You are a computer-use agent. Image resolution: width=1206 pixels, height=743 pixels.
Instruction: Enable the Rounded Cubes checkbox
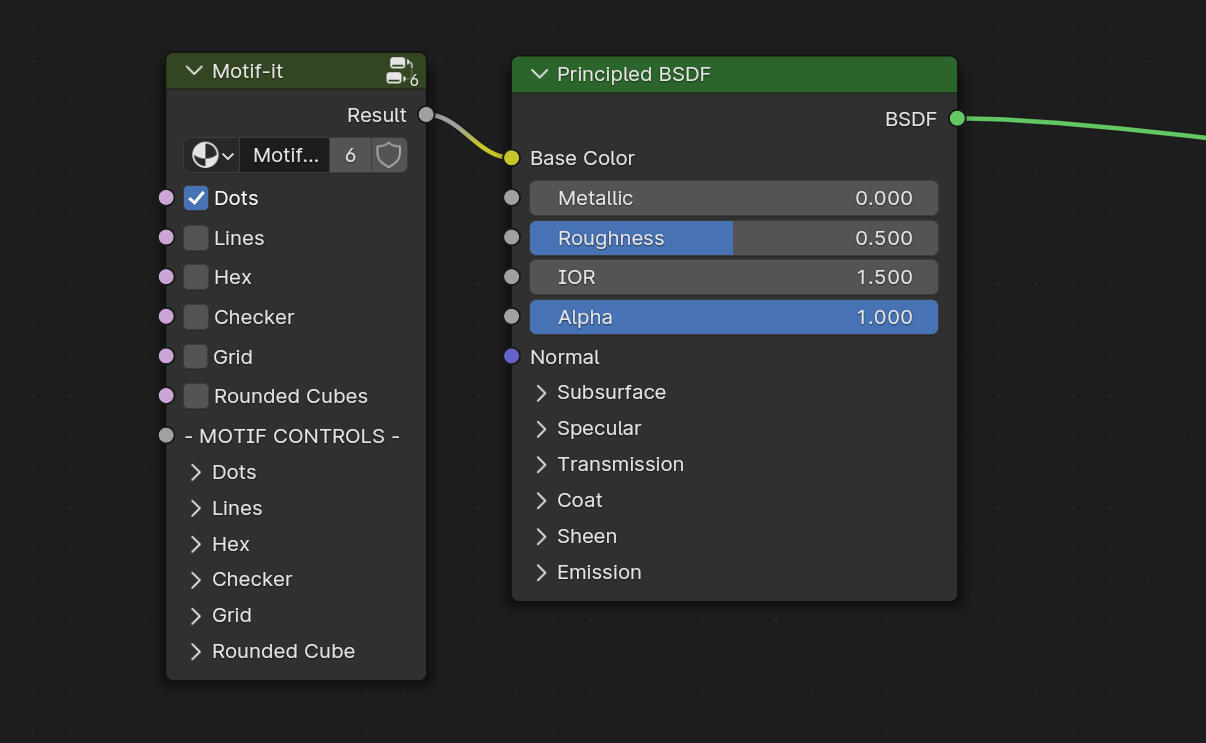click(196, 396)
